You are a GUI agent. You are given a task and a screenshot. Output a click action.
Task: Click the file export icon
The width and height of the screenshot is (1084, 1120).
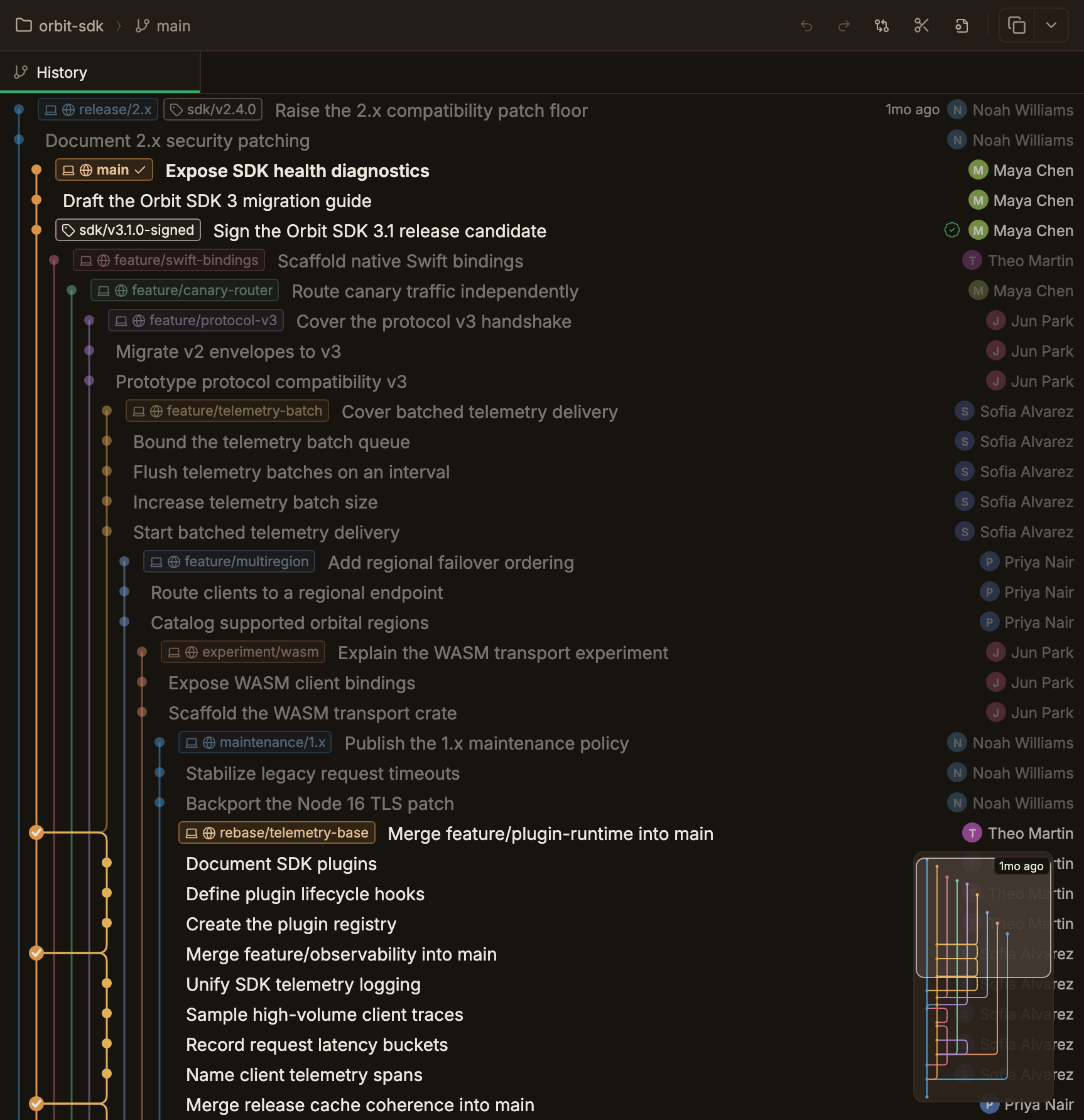pyautogui.click(x=962, y=26)
